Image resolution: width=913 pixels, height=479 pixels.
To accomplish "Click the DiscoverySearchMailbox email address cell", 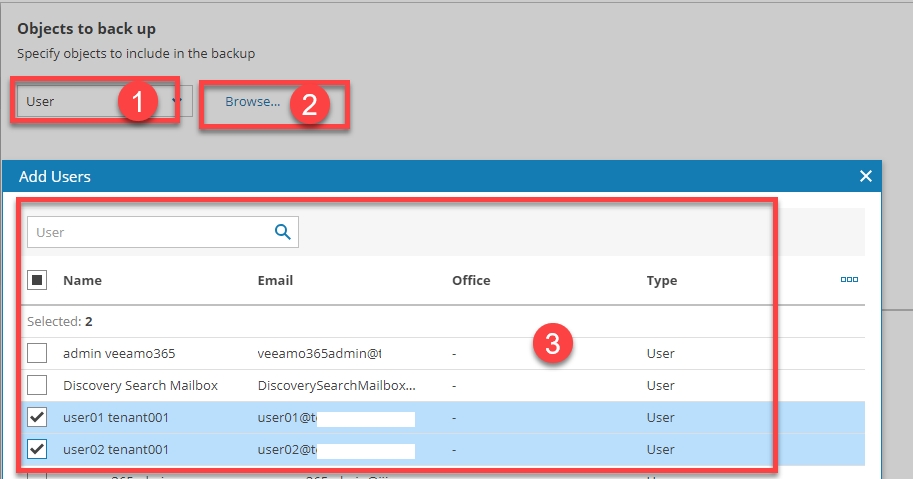I will [336, 385].
